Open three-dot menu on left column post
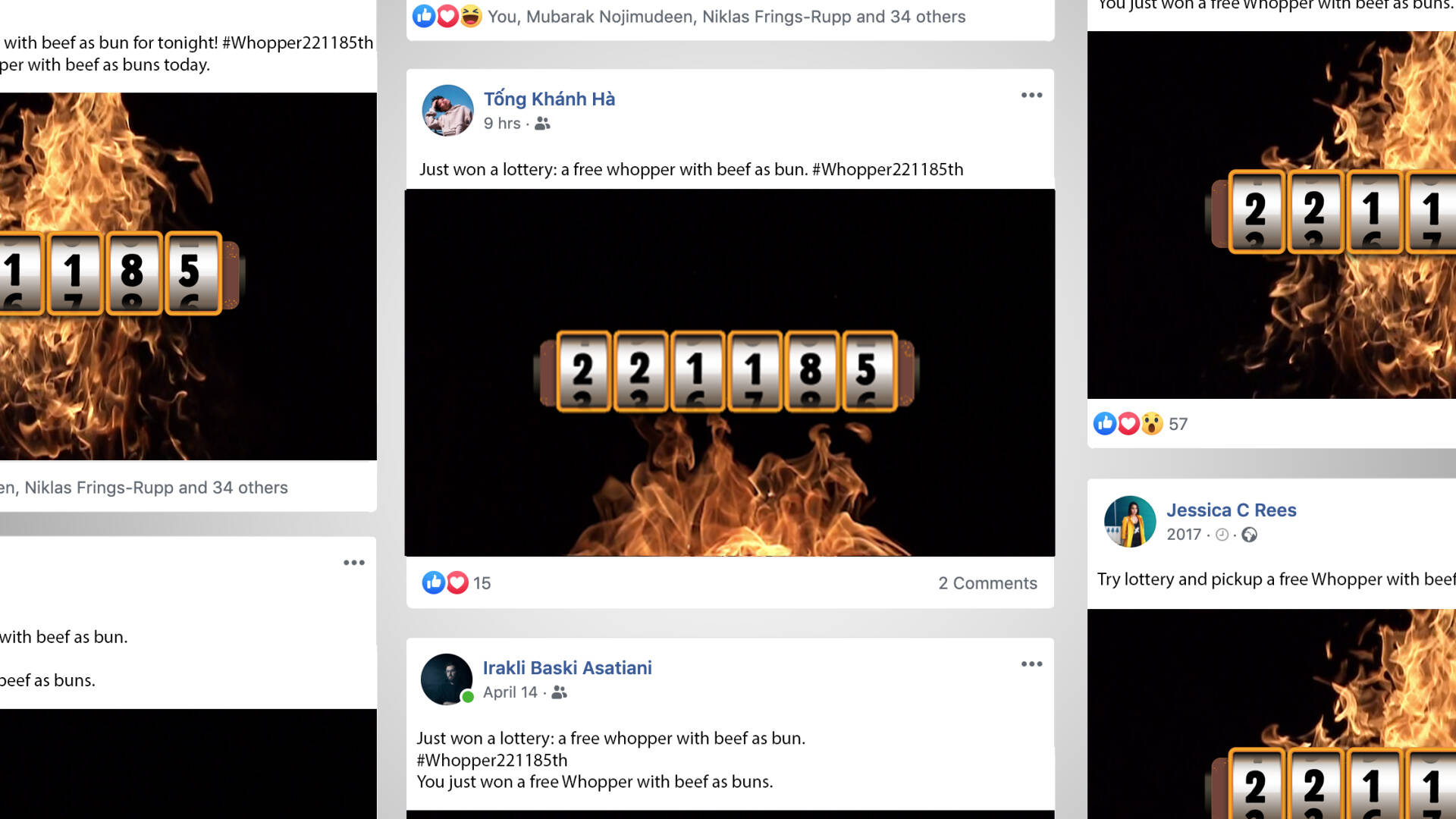Screen dimensions: 1456x819 click(354, 562)
